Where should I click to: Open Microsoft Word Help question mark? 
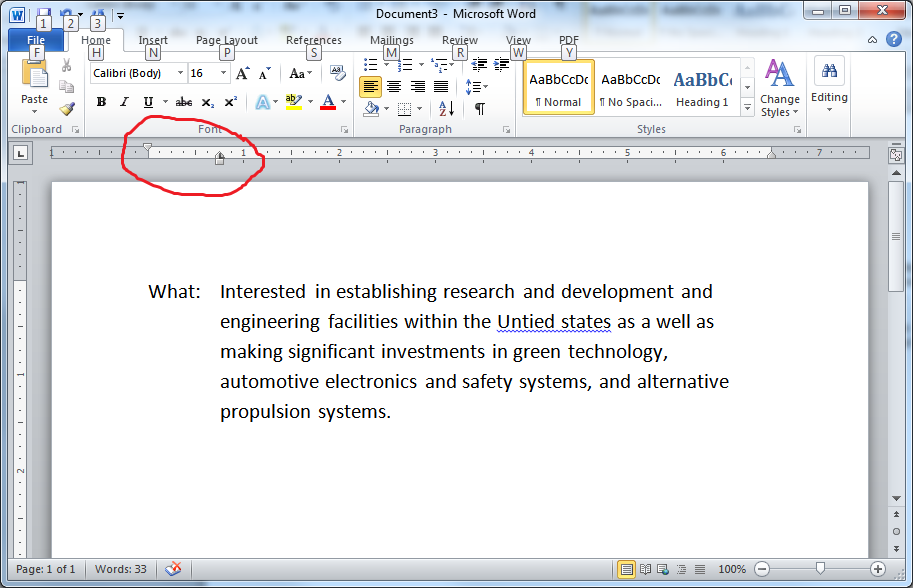(x=894, y=39)
